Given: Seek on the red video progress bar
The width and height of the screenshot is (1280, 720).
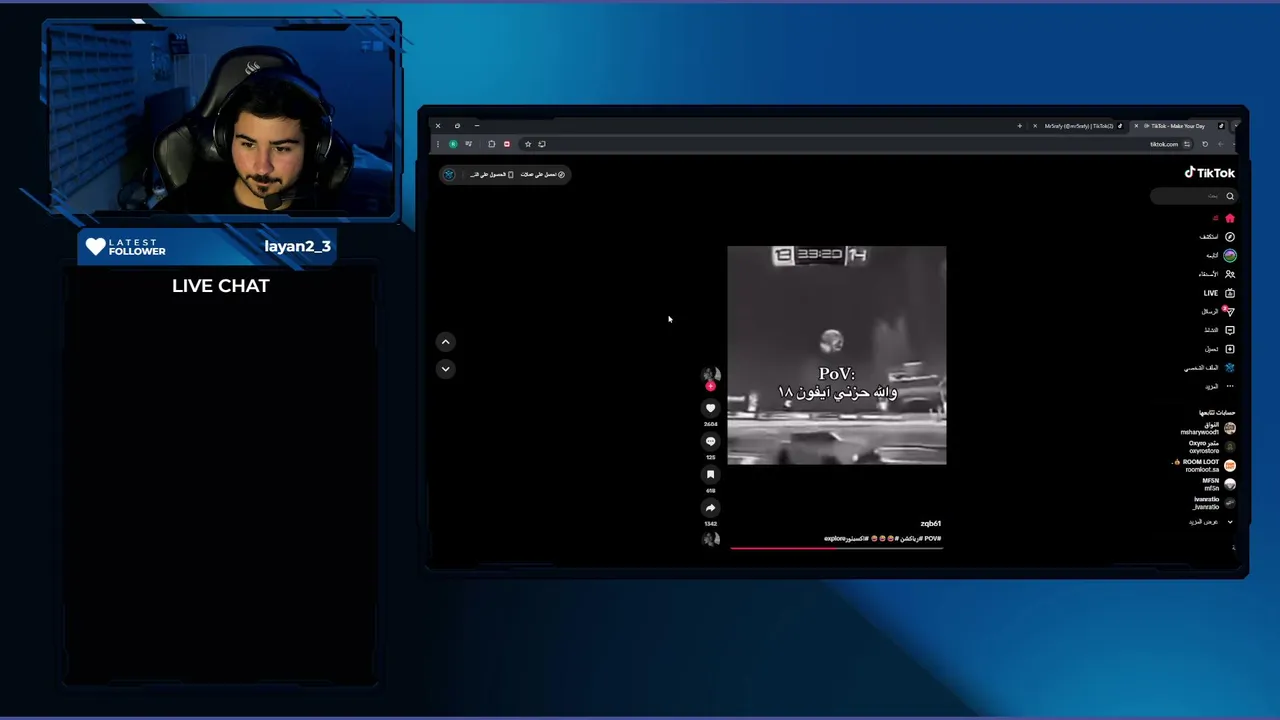Looking at the screenshot, I should pyautogui.click(x=836, y=547).
